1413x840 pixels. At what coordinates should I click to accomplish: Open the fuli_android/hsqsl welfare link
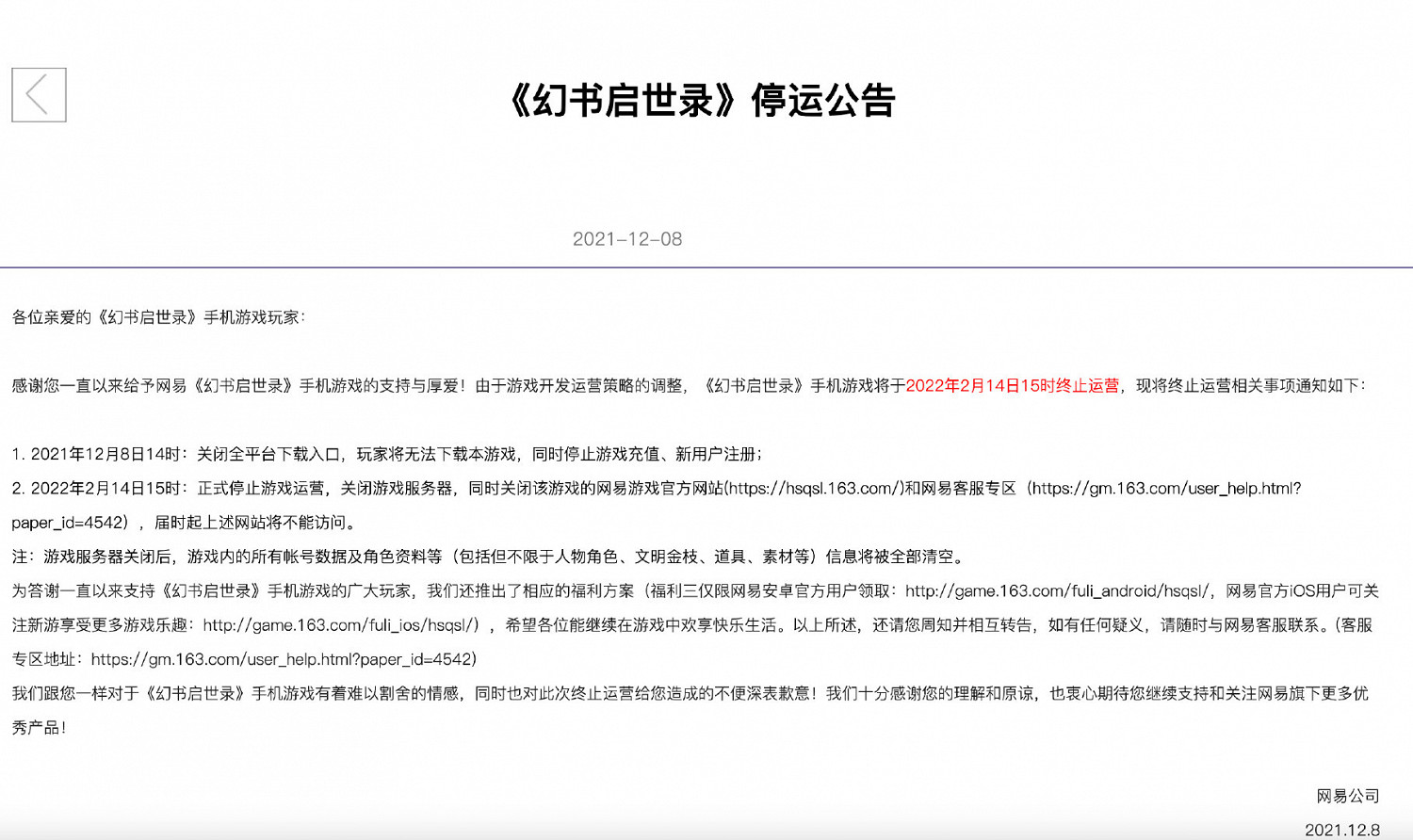click(1057, 590)
